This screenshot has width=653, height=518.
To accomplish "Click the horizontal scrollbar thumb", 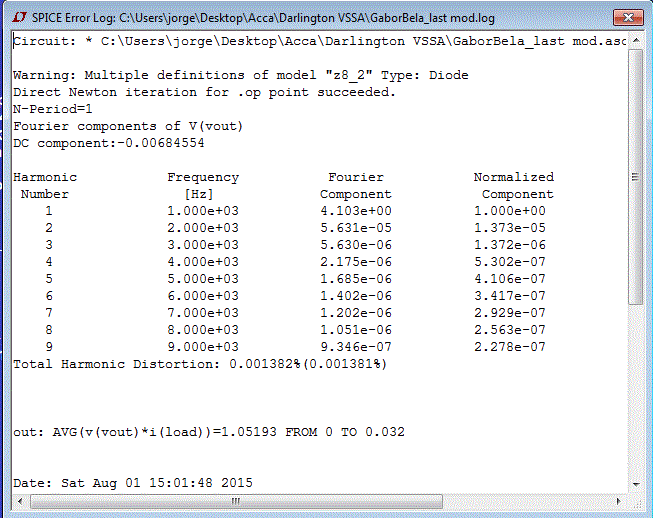I will 236,501.
